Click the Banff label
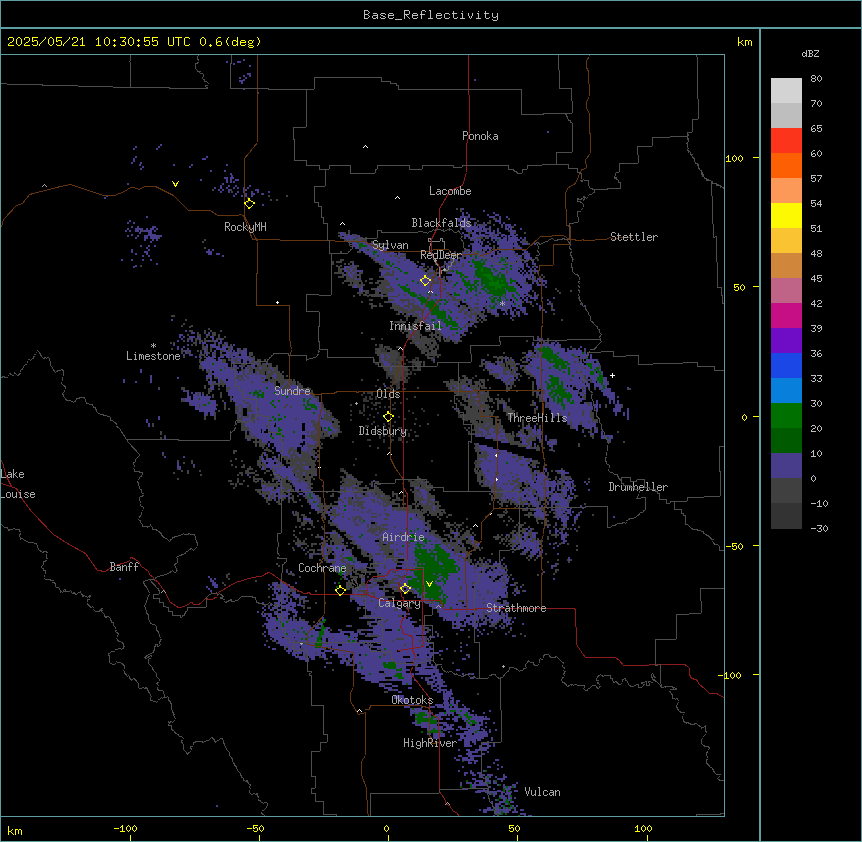 (x=124, y=567)
